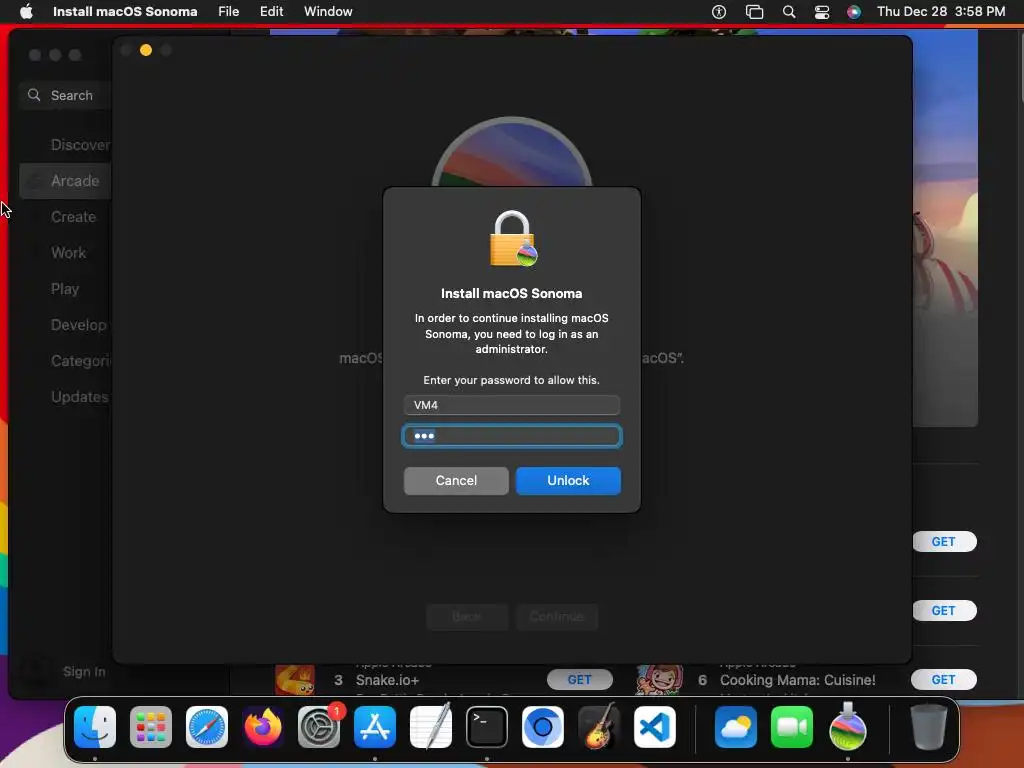Launch Siri from menu bar
1024x768 pixels.
[854, 12]
